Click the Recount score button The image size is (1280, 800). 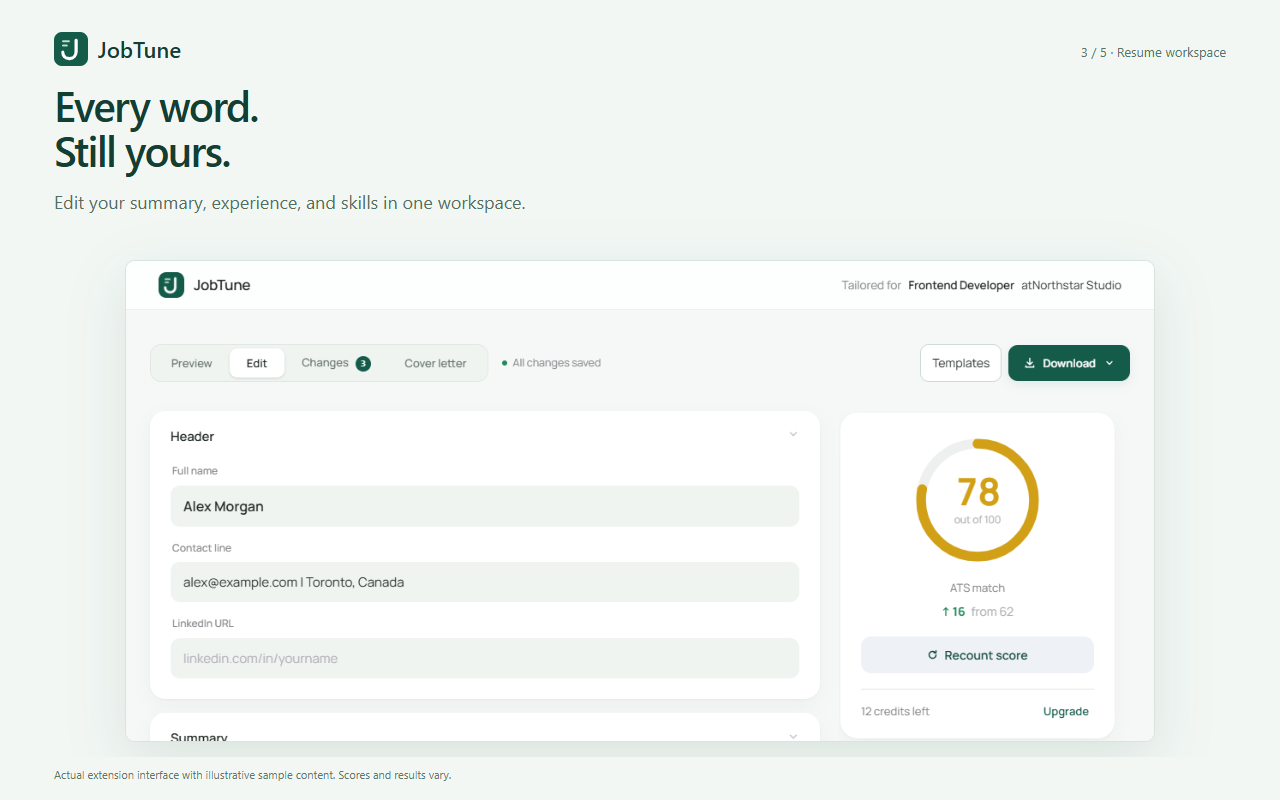[977, 655]
